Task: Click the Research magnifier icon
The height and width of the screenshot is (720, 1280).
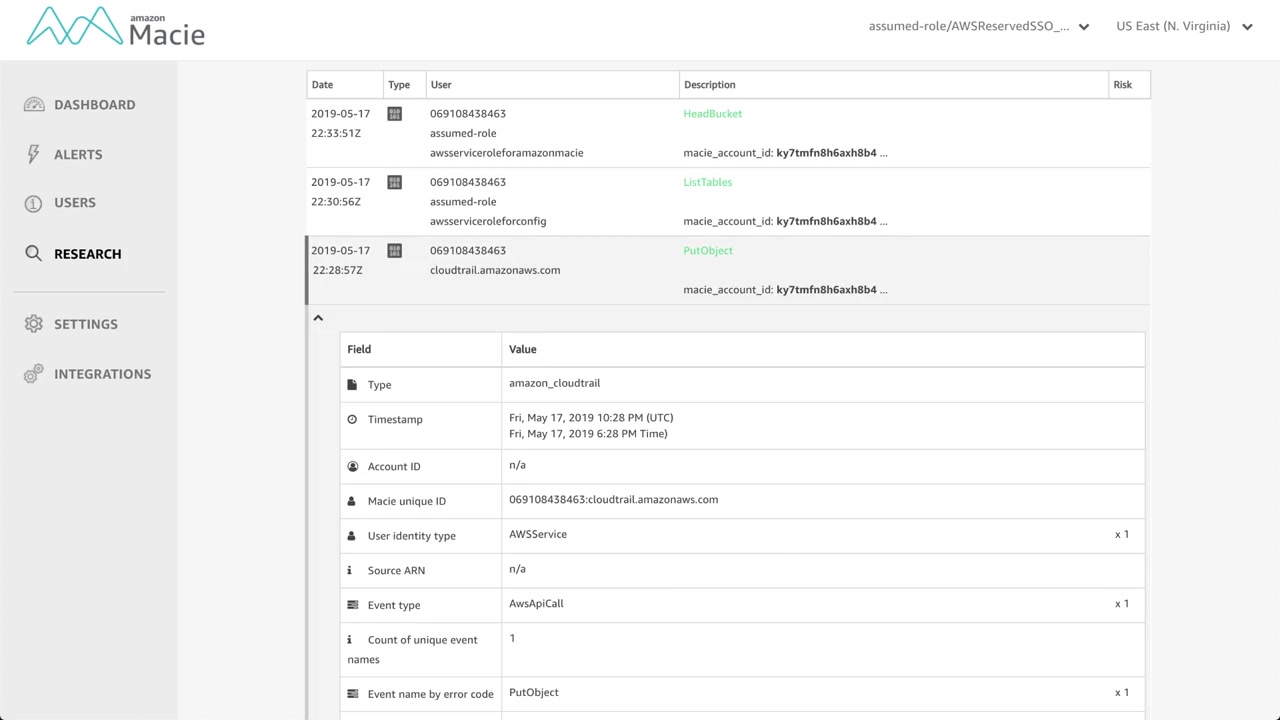Action: click(34, 254)
